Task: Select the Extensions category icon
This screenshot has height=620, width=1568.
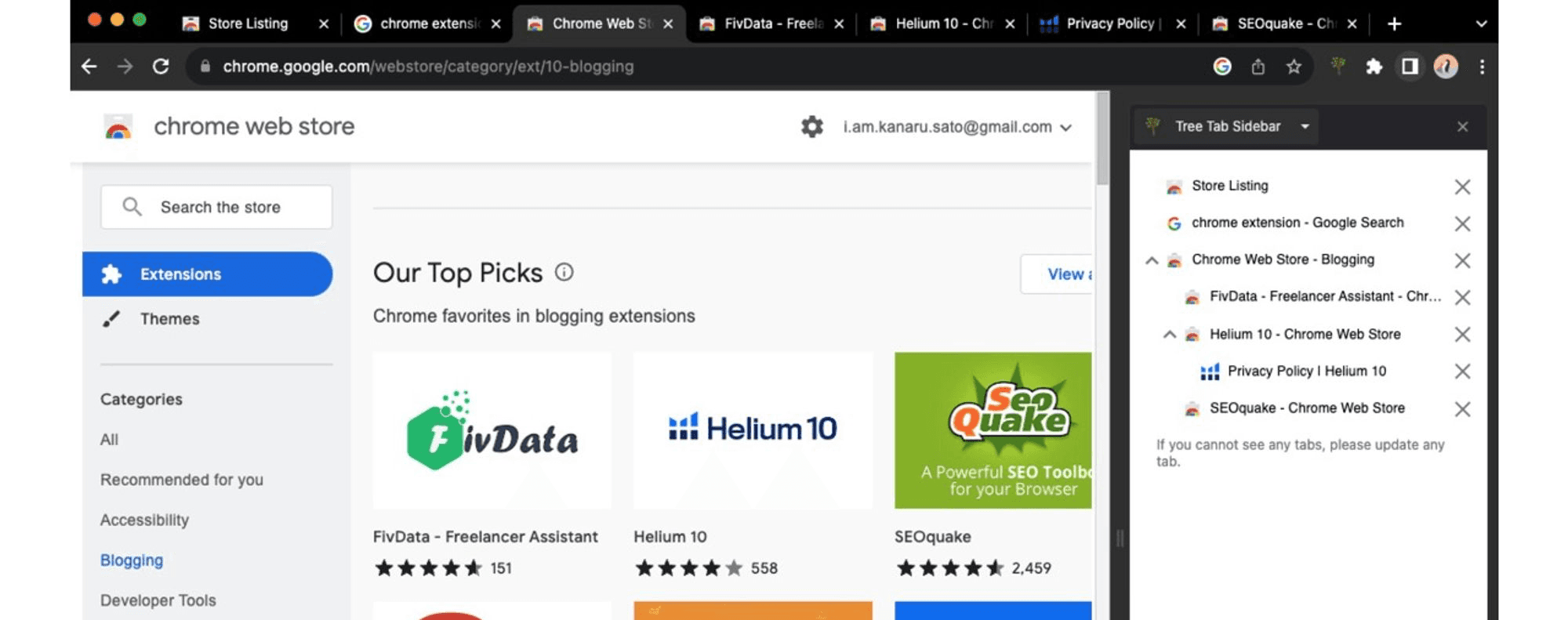Action: coord(113,274)
